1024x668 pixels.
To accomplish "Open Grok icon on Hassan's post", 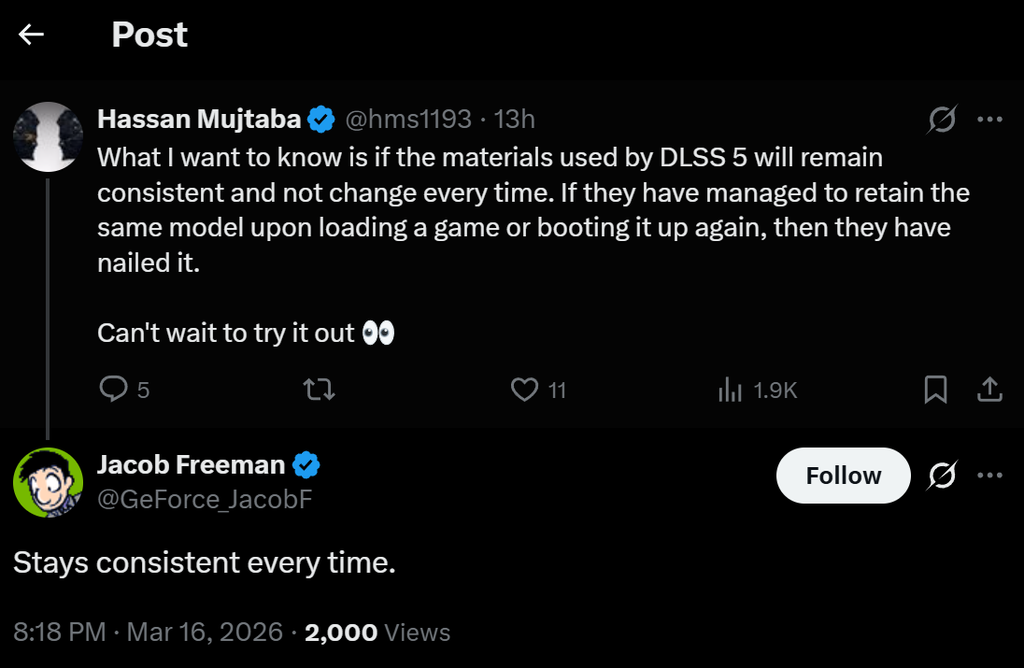I will click(x=941, y=120).
